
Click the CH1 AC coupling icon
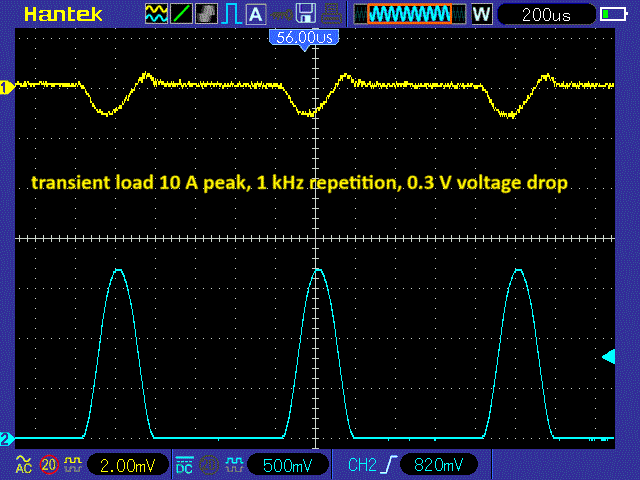[x=23, y=464]
